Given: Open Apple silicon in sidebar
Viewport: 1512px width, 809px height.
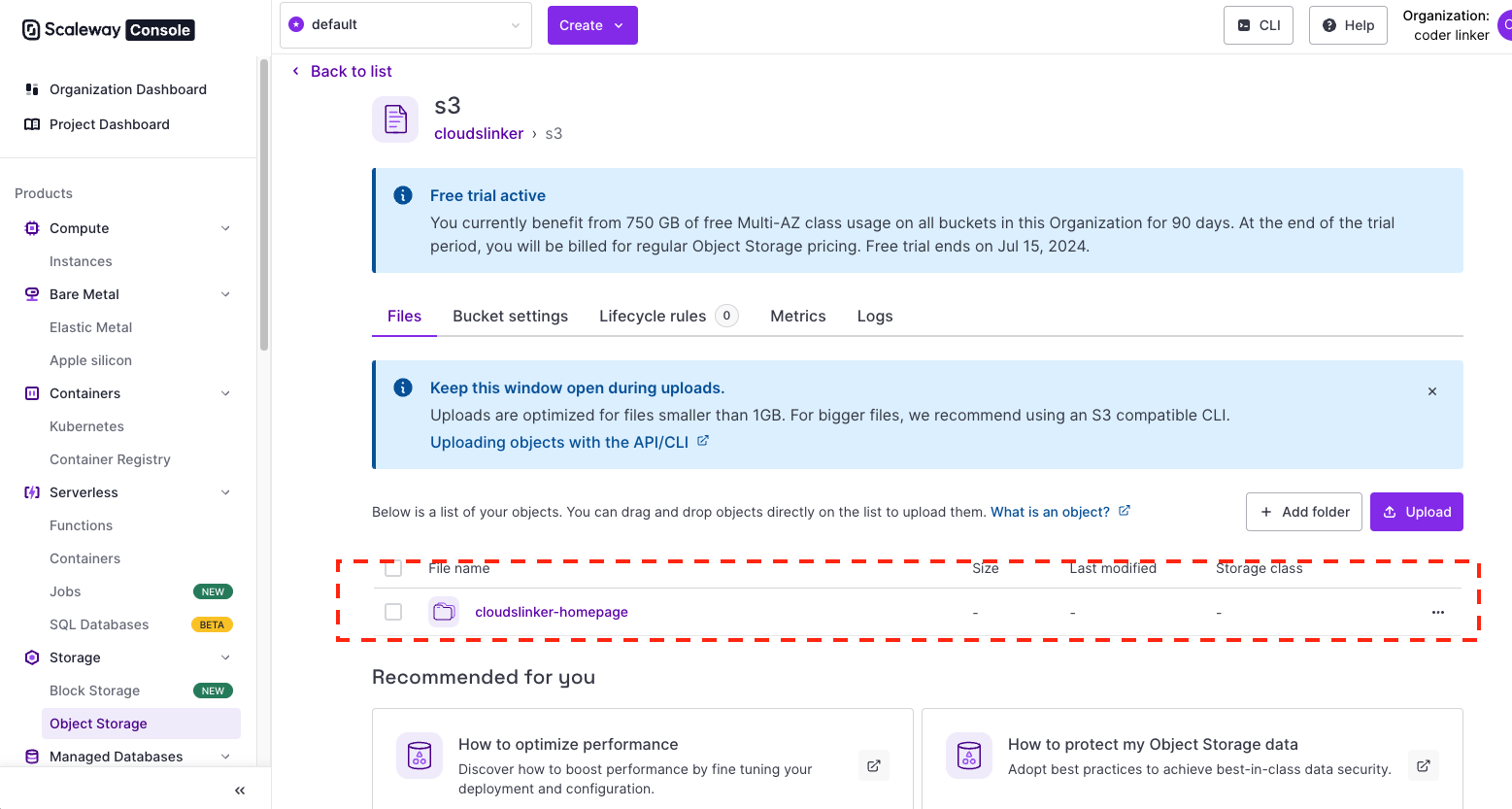Looking at the screenshot, I should coord(90,360).
